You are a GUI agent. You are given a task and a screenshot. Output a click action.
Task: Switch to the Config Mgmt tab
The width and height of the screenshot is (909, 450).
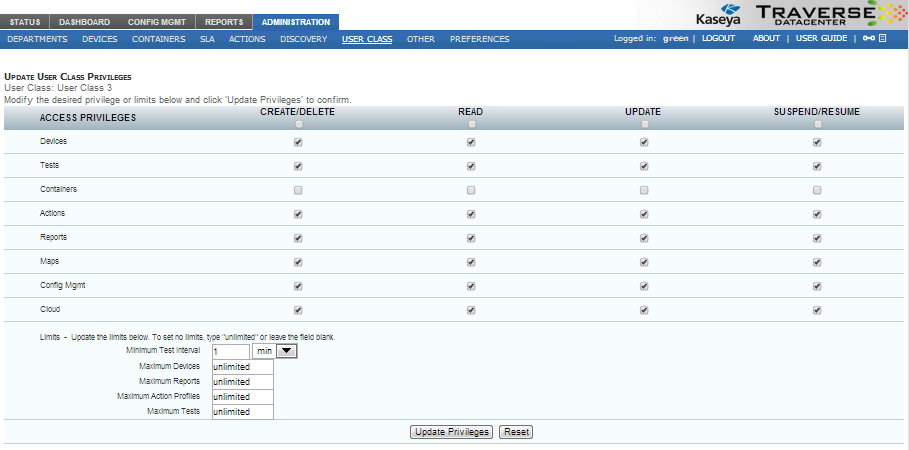155,22
